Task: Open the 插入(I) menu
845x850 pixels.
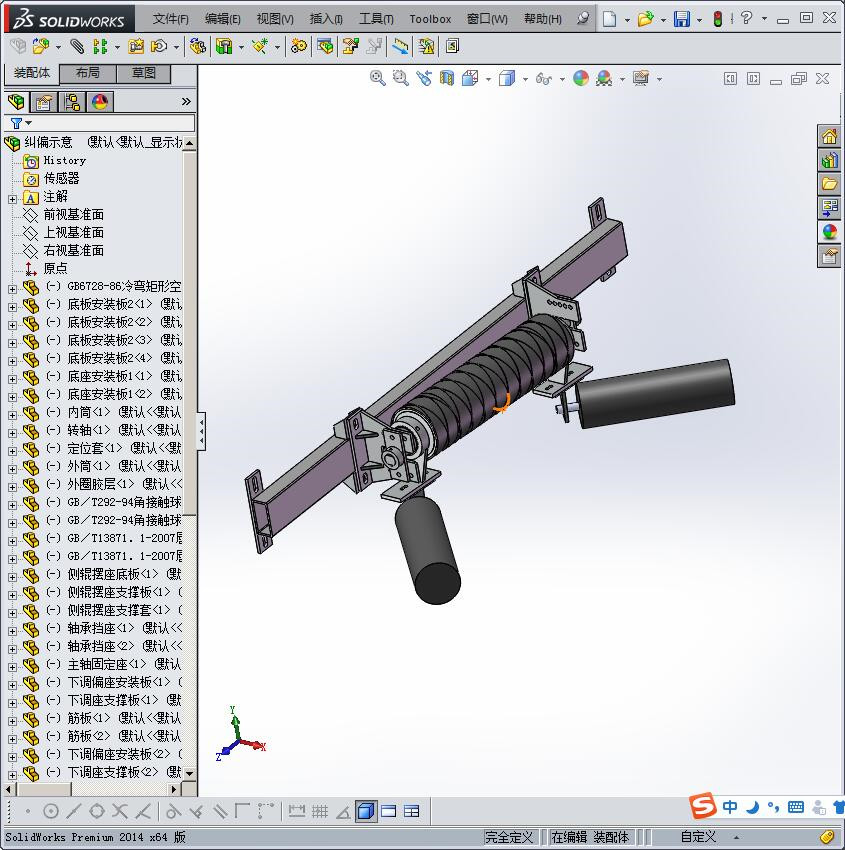Action: tap(326, 19)
